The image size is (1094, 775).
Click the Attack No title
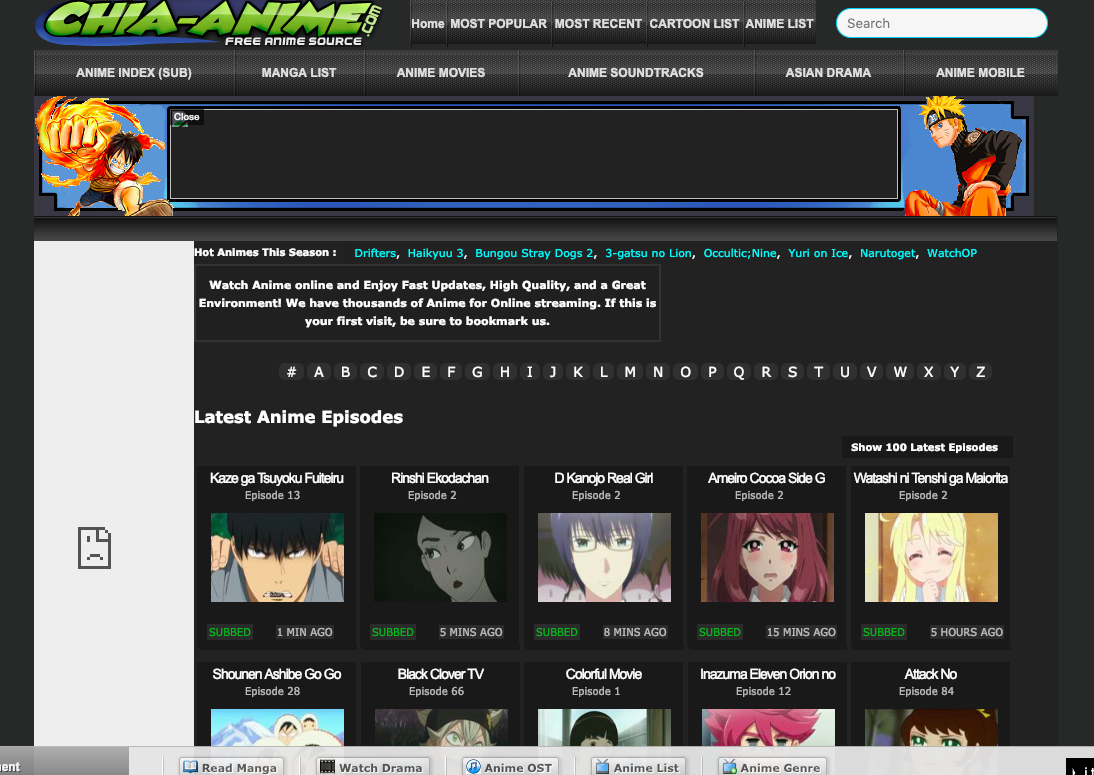pyautogui.click(x=931, y=675)
